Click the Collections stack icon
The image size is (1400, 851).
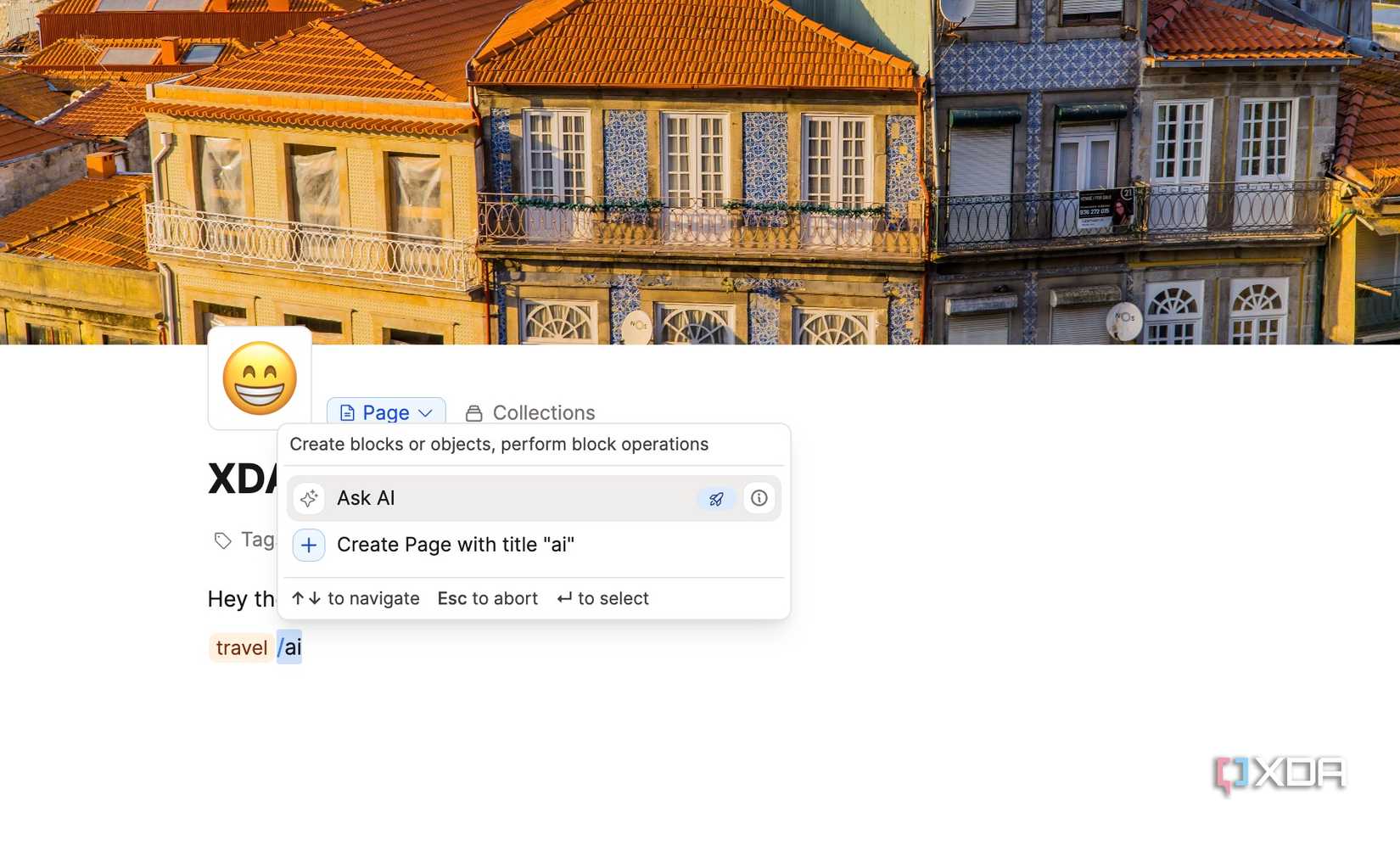[x=474, y=413]
